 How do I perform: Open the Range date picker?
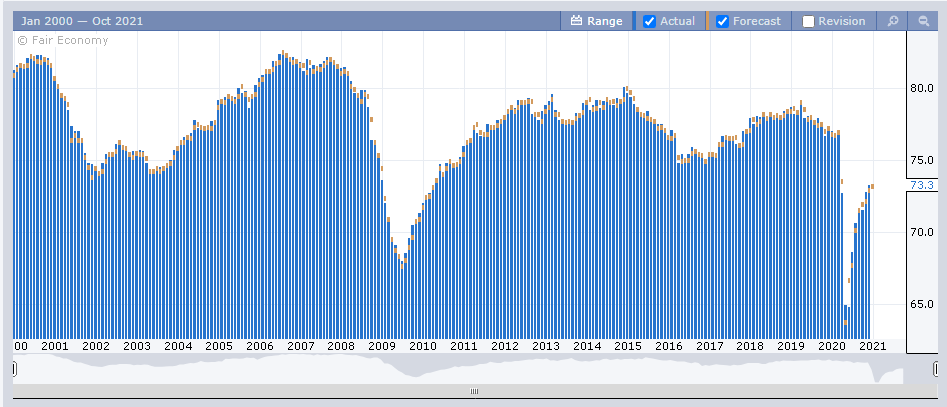(x=596, y=21)
